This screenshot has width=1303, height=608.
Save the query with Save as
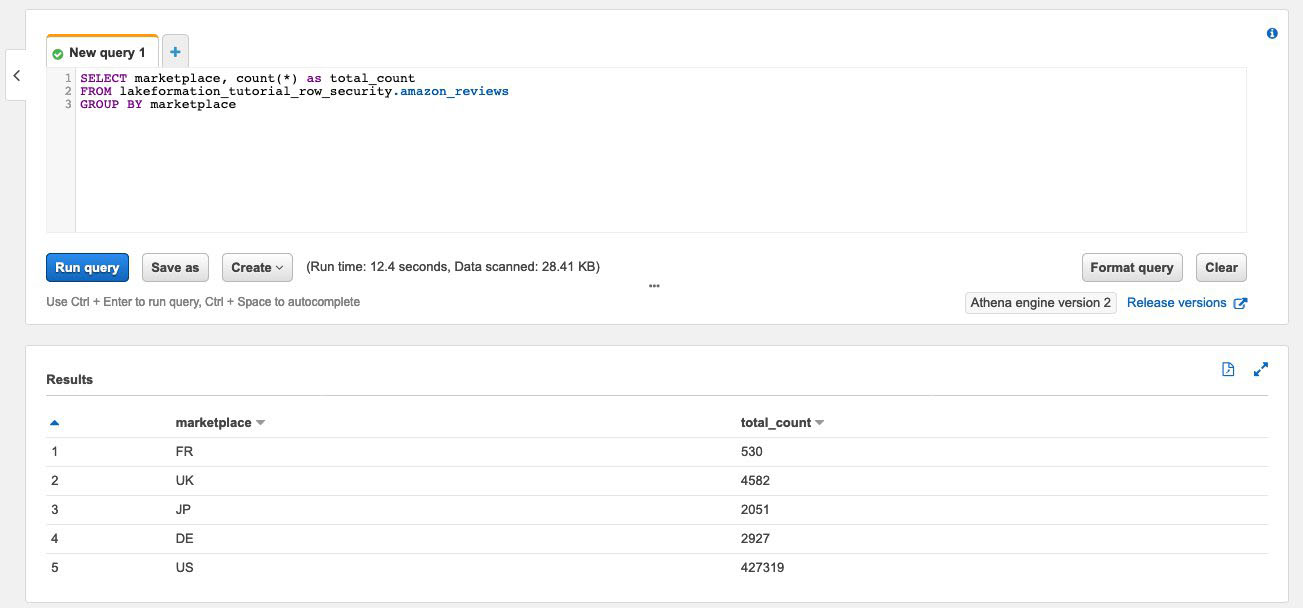coord(175,267)
